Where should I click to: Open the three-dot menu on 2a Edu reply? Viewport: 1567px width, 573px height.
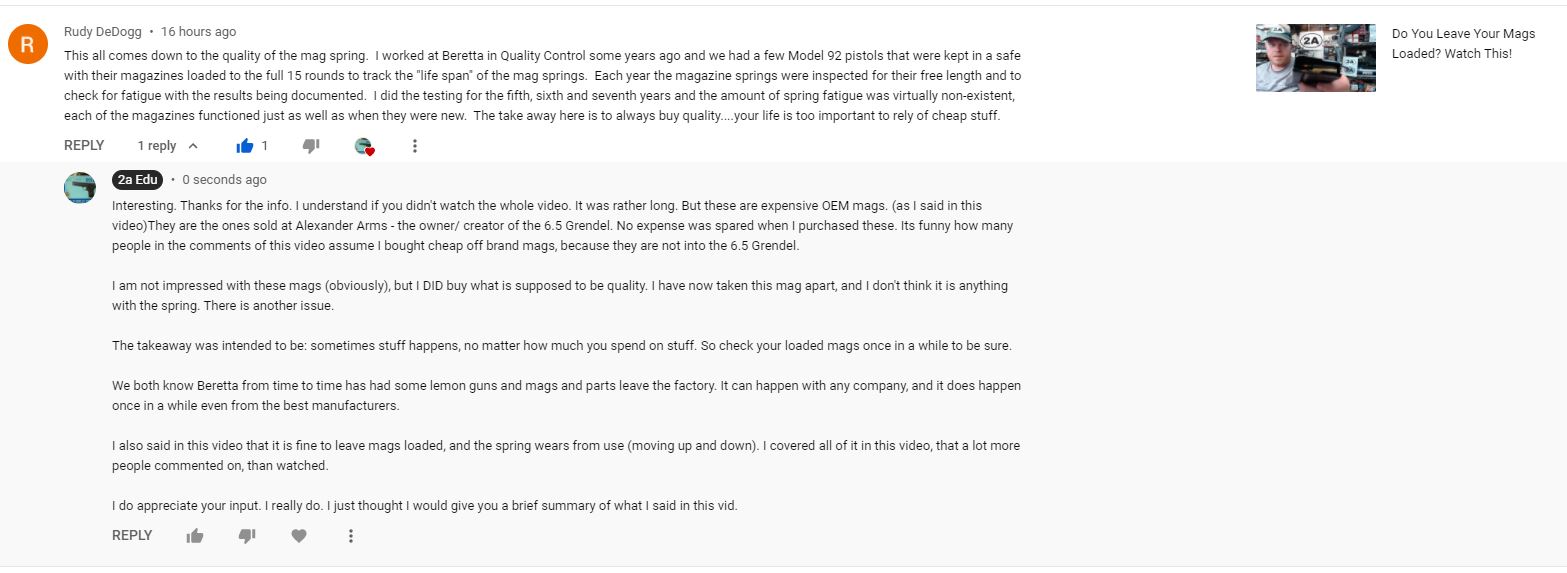351,536
